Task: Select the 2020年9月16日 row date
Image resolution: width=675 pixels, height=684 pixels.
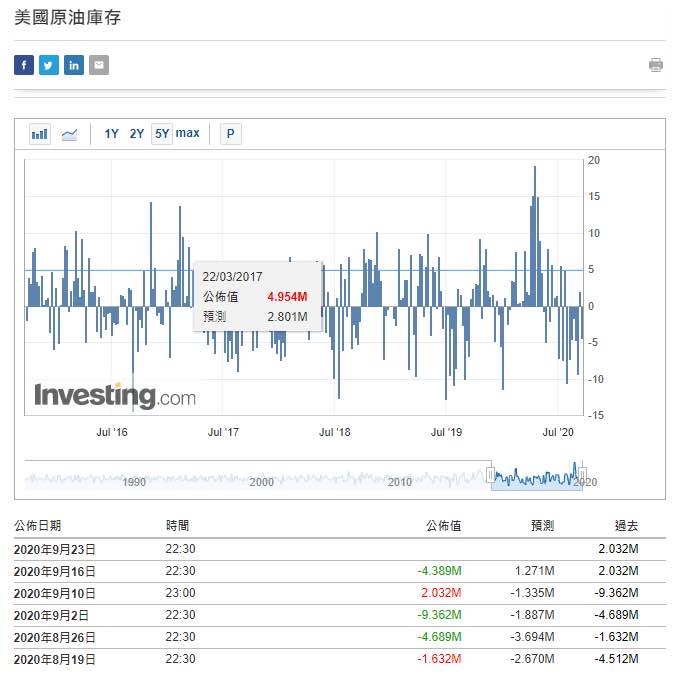Action: point(55,571)
